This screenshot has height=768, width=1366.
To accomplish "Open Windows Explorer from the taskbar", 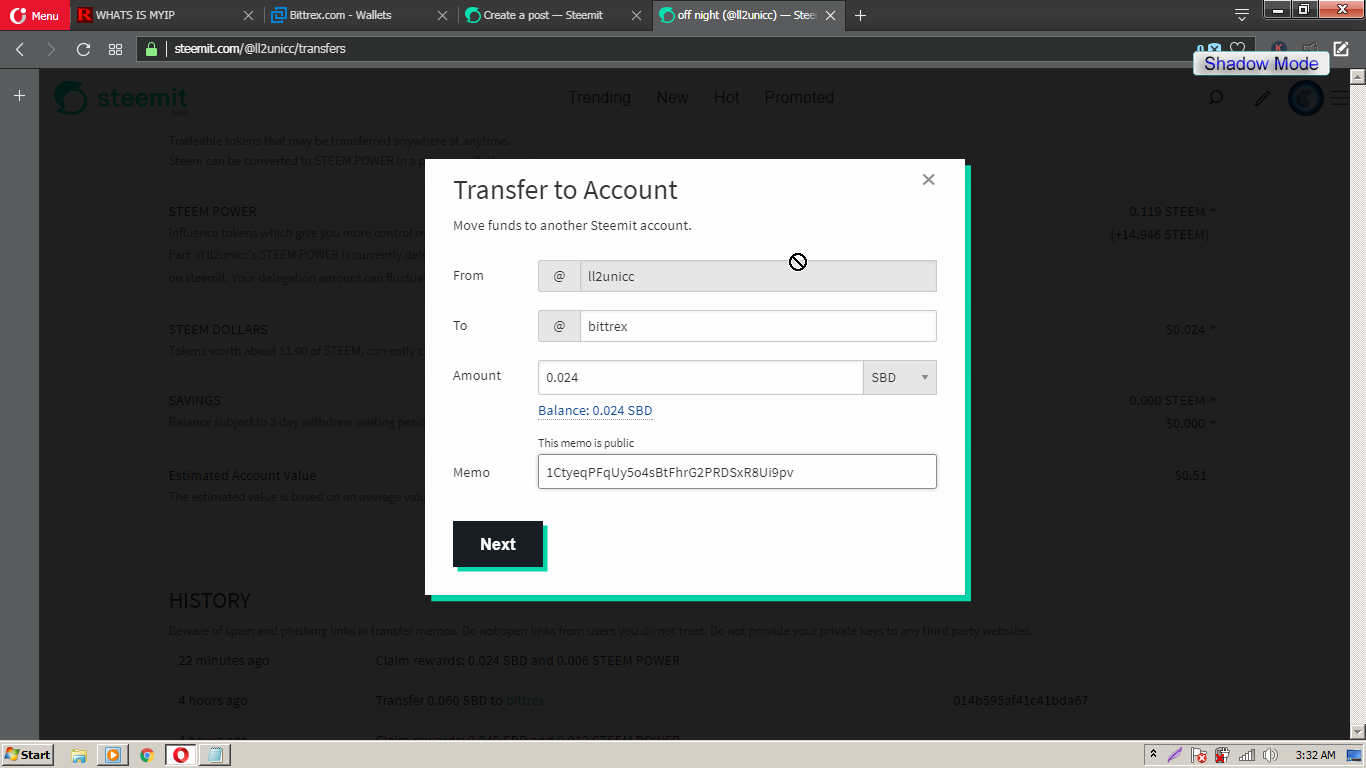I will pyautogui.click(x=79, y=755).
